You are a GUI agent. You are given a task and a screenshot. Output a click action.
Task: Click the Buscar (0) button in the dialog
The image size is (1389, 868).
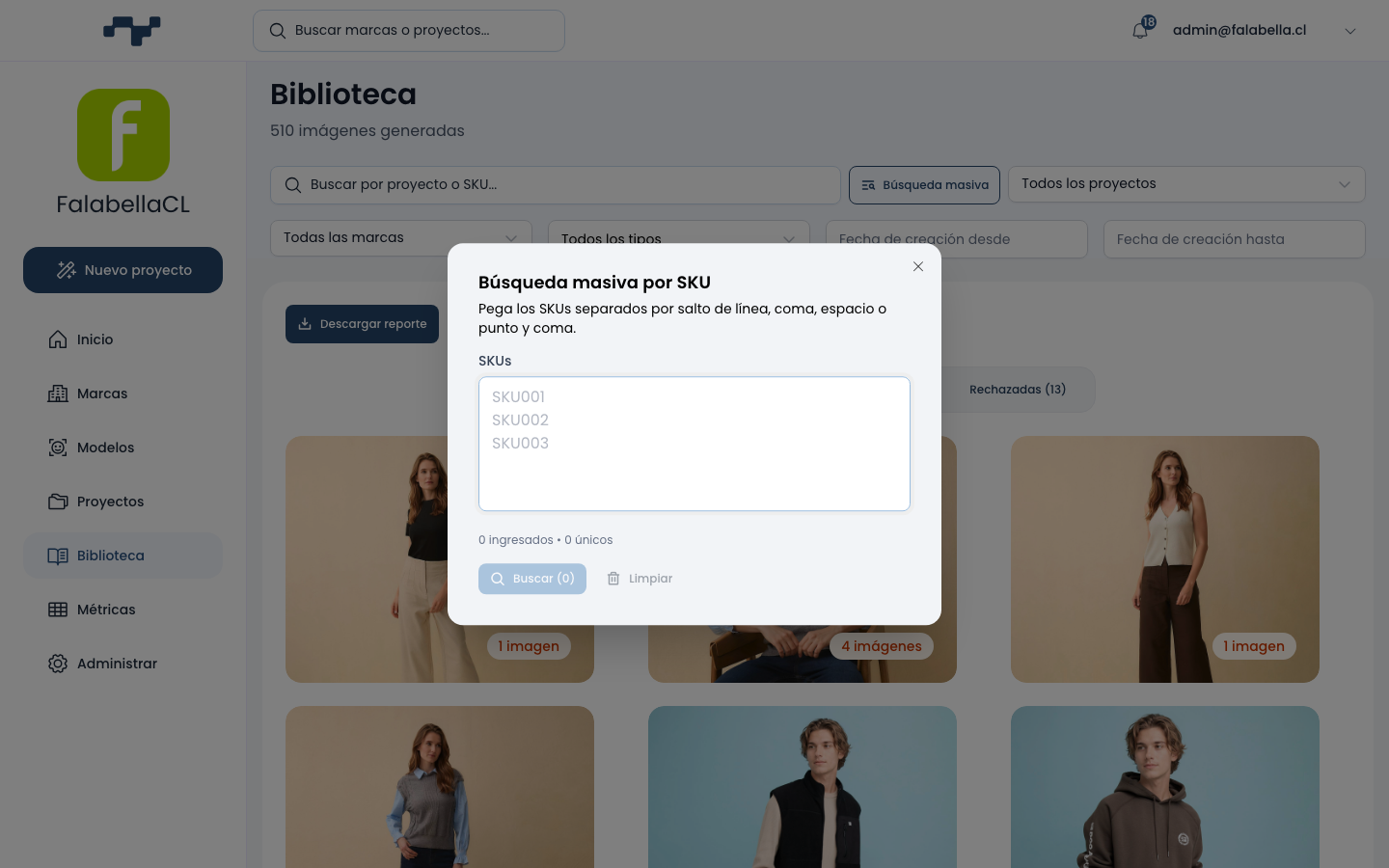point(532,579)
